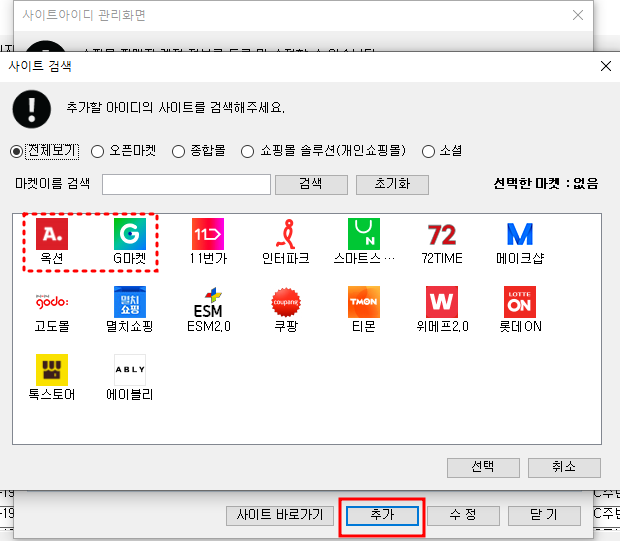The height and width of the screenshot is (541, 620).
Task: Pick the 티몬 TMON icon
Action: 364,302
